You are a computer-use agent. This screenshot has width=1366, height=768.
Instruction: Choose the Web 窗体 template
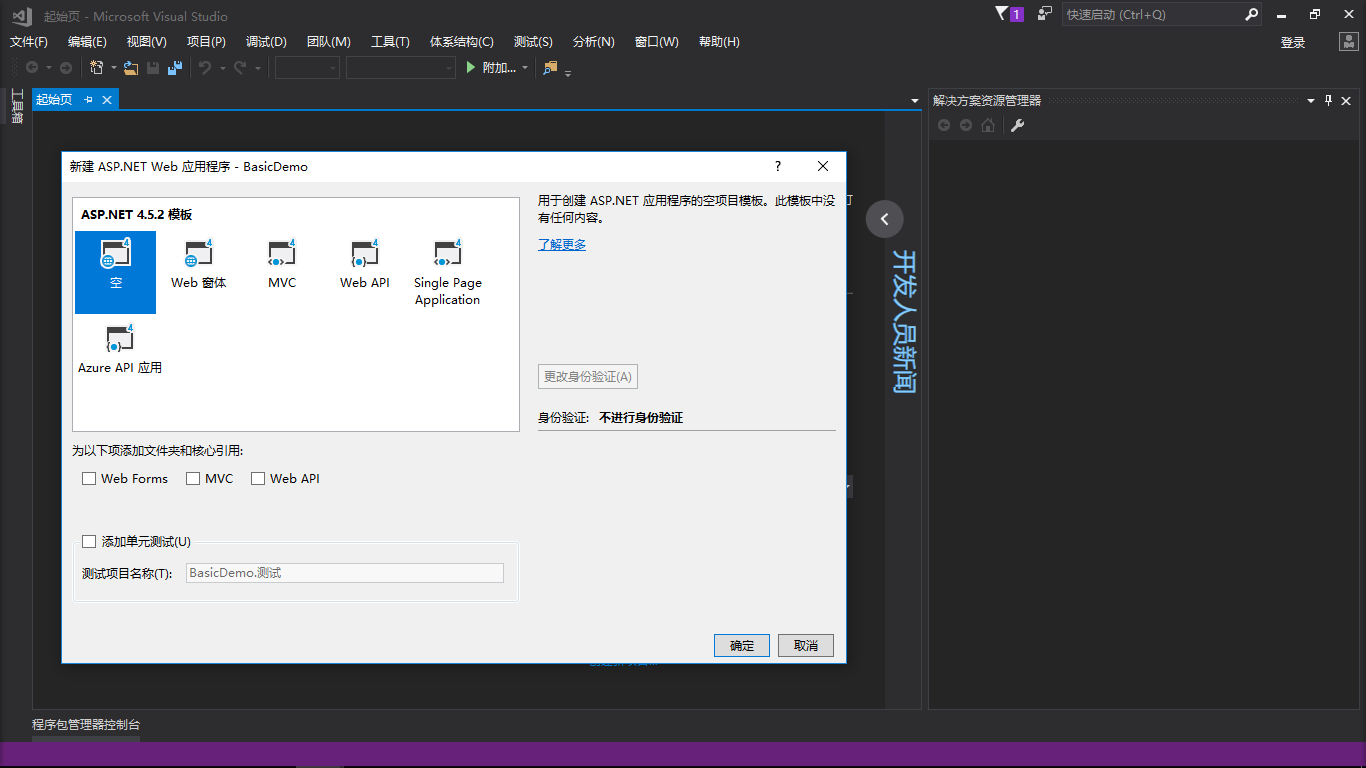click(199, 264)
